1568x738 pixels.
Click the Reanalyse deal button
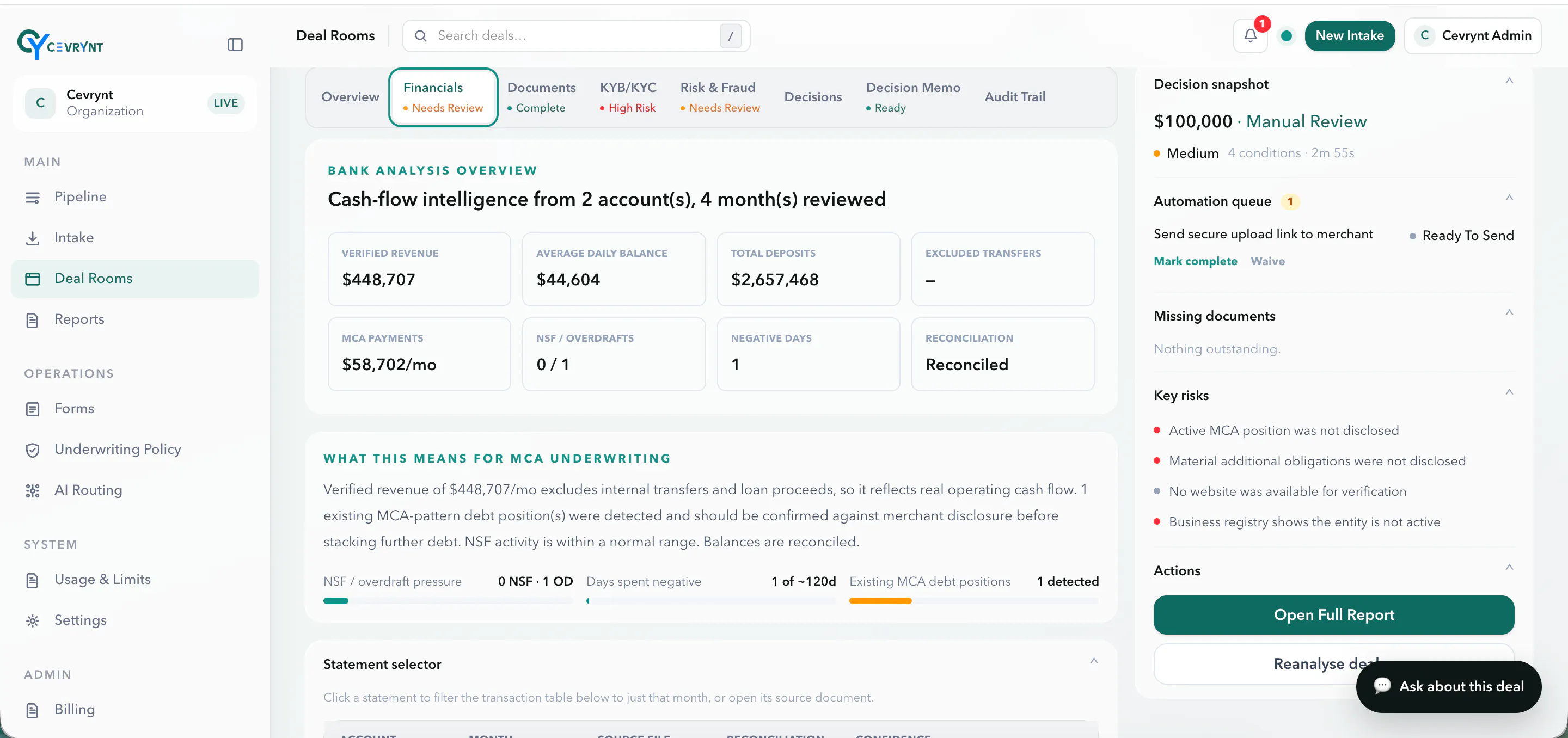click(x=1334, y=663)
